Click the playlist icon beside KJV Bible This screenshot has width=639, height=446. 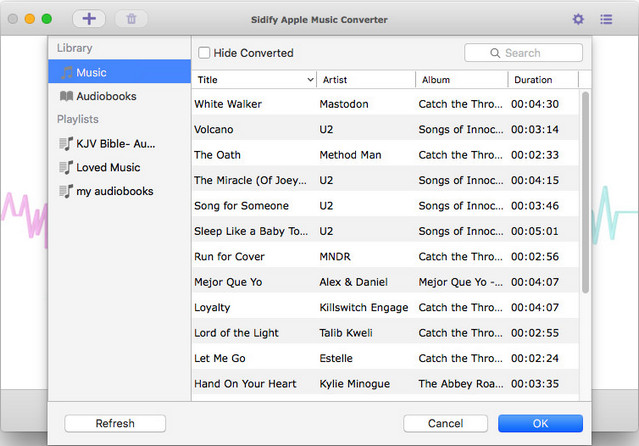pyautogui.click(x=66, y=144)
